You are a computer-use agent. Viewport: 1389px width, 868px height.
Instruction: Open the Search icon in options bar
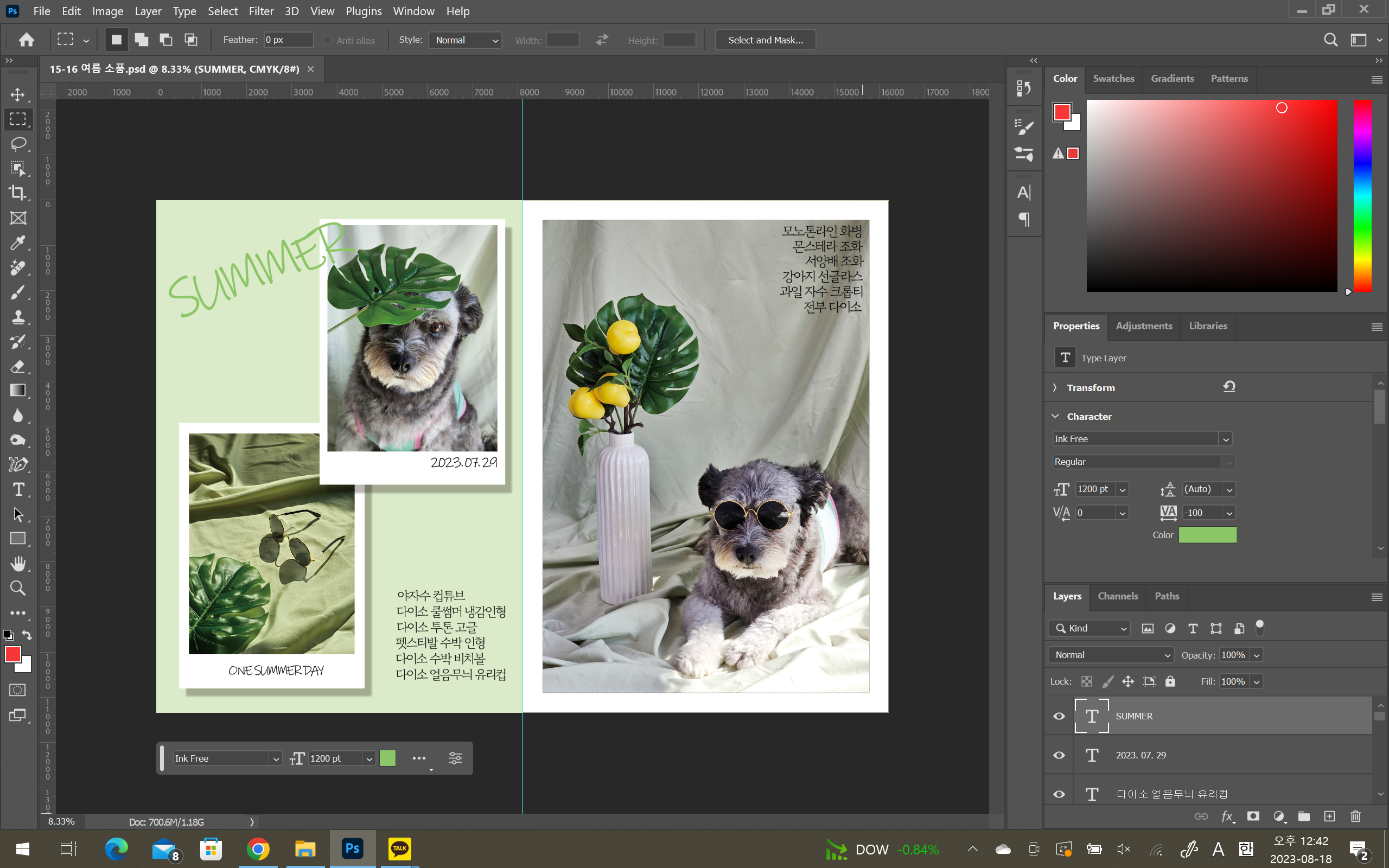1330,40
